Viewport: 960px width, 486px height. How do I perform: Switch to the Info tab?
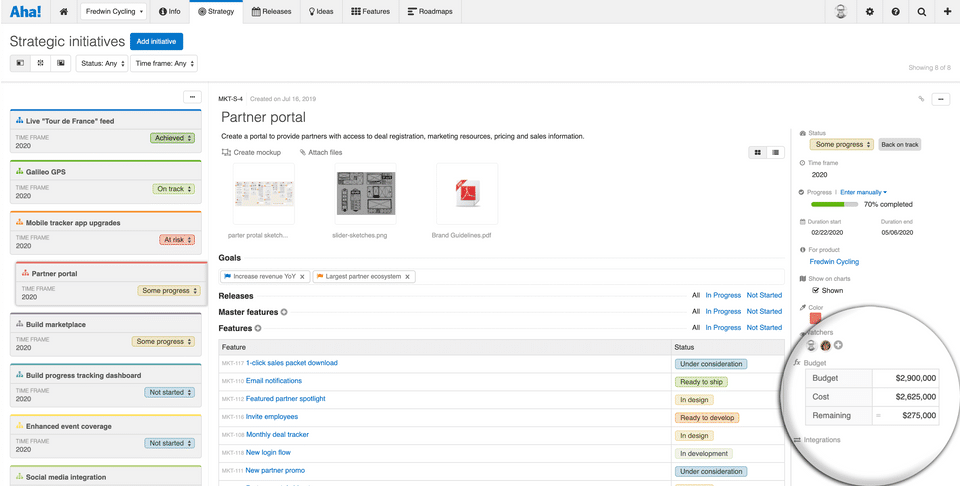click(170, 12)
